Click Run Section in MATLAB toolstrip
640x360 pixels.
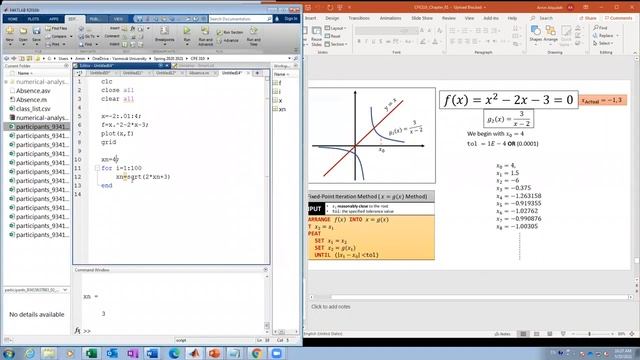(230, 32)
